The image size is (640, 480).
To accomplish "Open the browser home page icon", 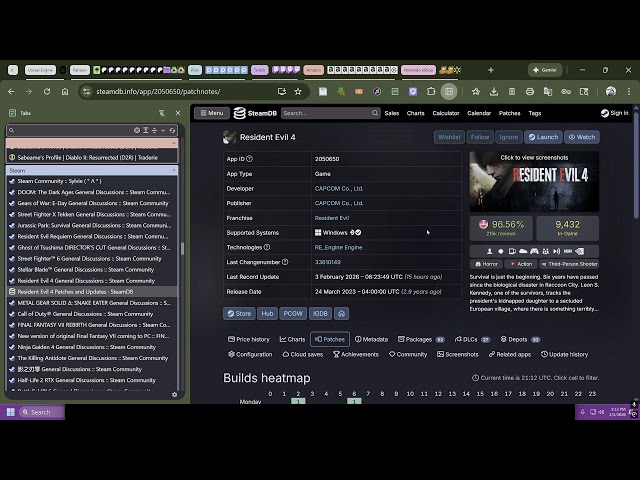I will tap(65, 91).
